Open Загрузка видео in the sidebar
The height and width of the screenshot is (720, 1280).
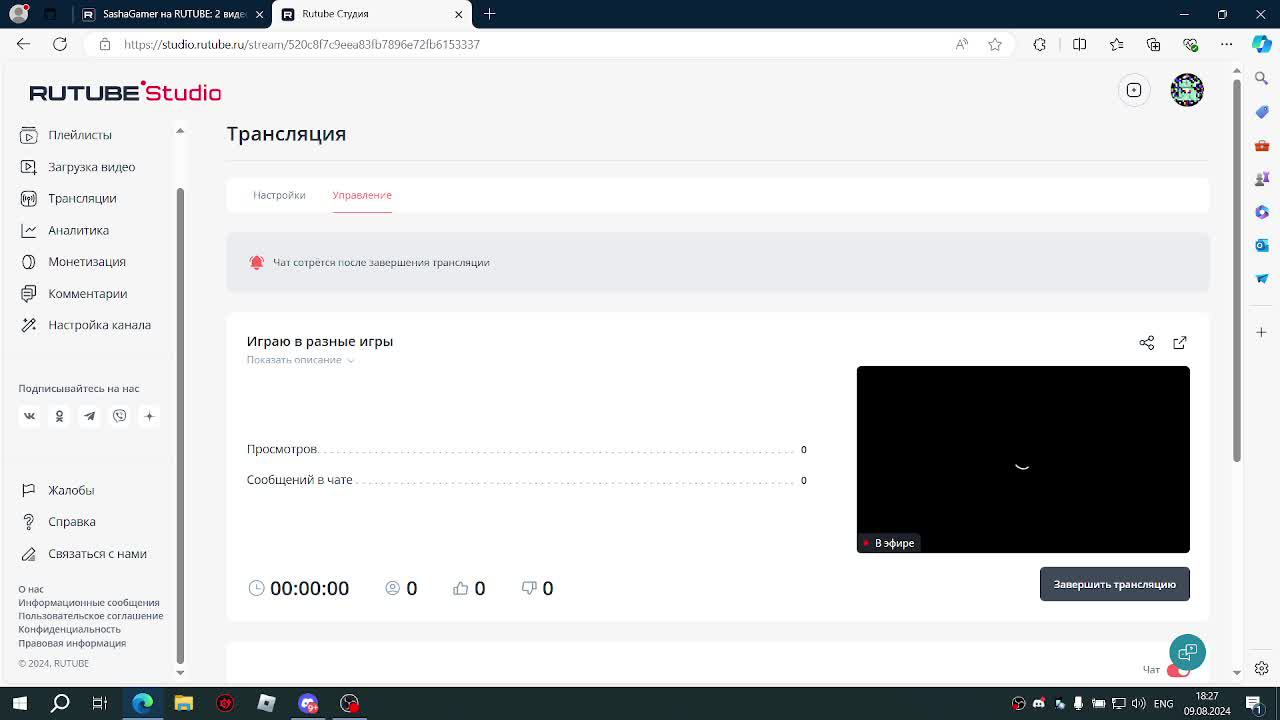[78, 167]
